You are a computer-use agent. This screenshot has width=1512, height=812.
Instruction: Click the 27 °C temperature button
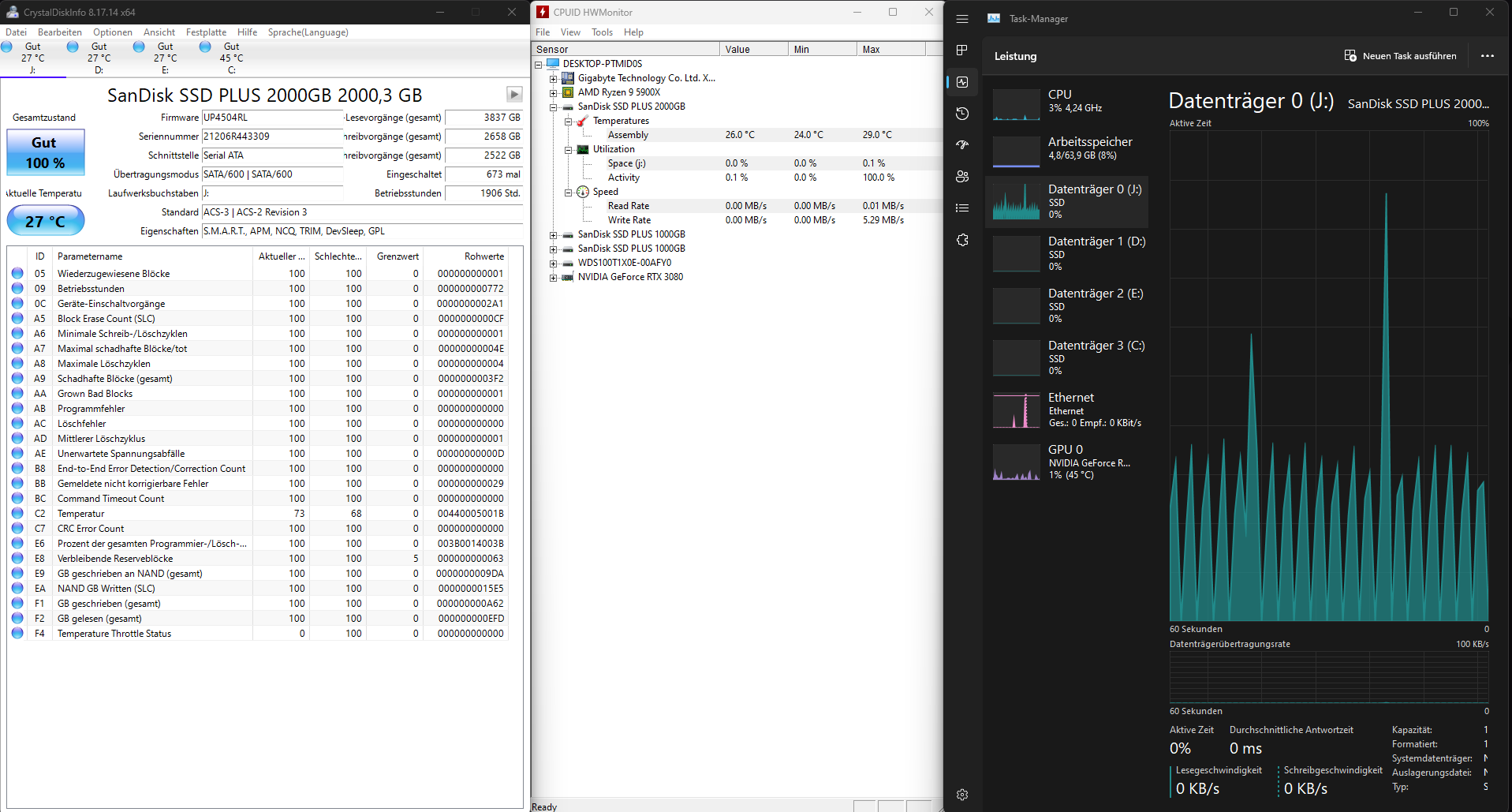(46, 221)
